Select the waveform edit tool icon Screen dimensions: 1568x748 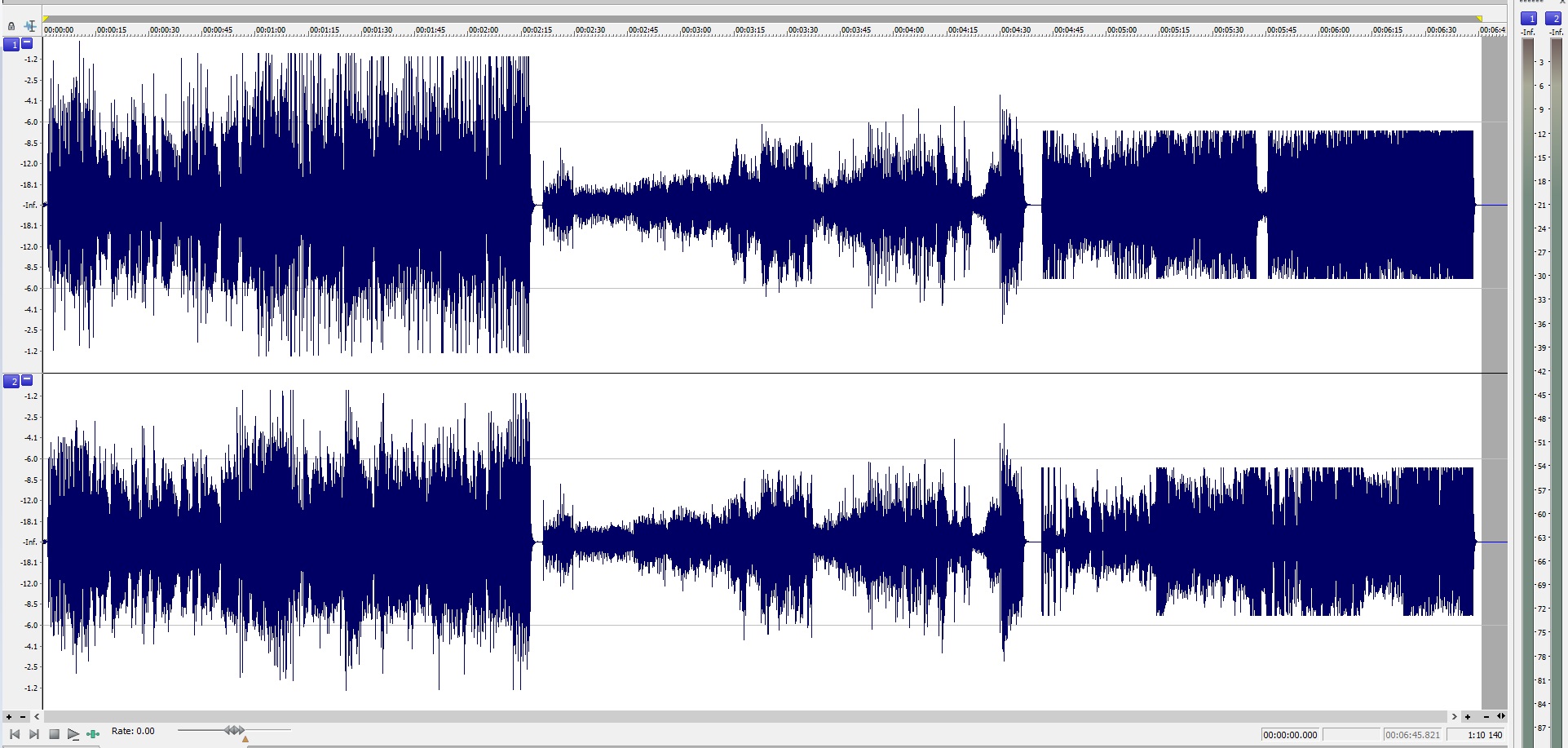30,26
